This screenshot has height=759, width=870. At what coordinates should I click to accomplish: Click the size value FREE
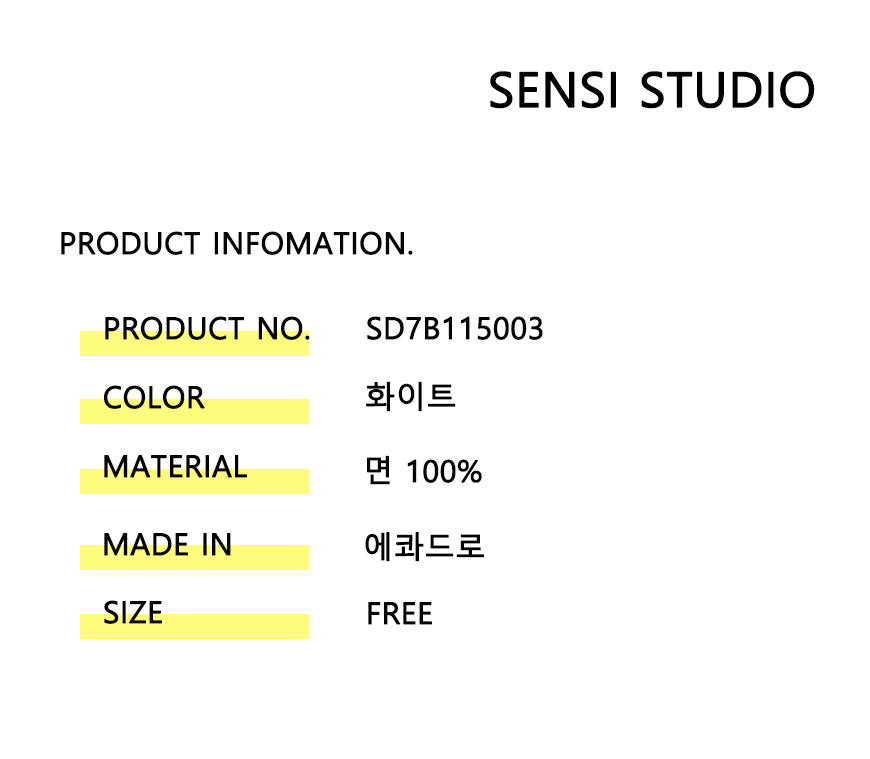(x=399, y=613)
